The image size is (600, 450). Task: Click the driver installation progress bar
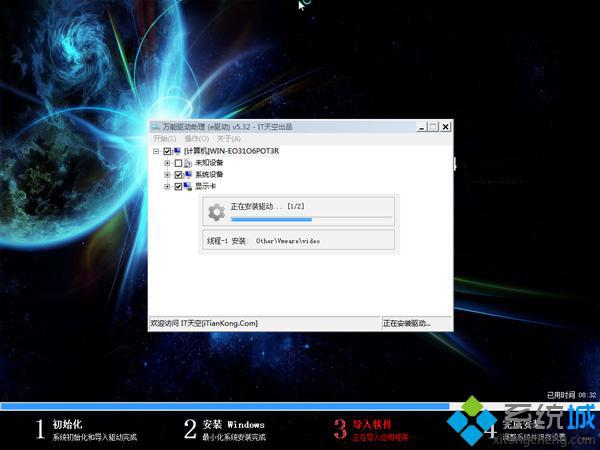[x=310, y=217]
